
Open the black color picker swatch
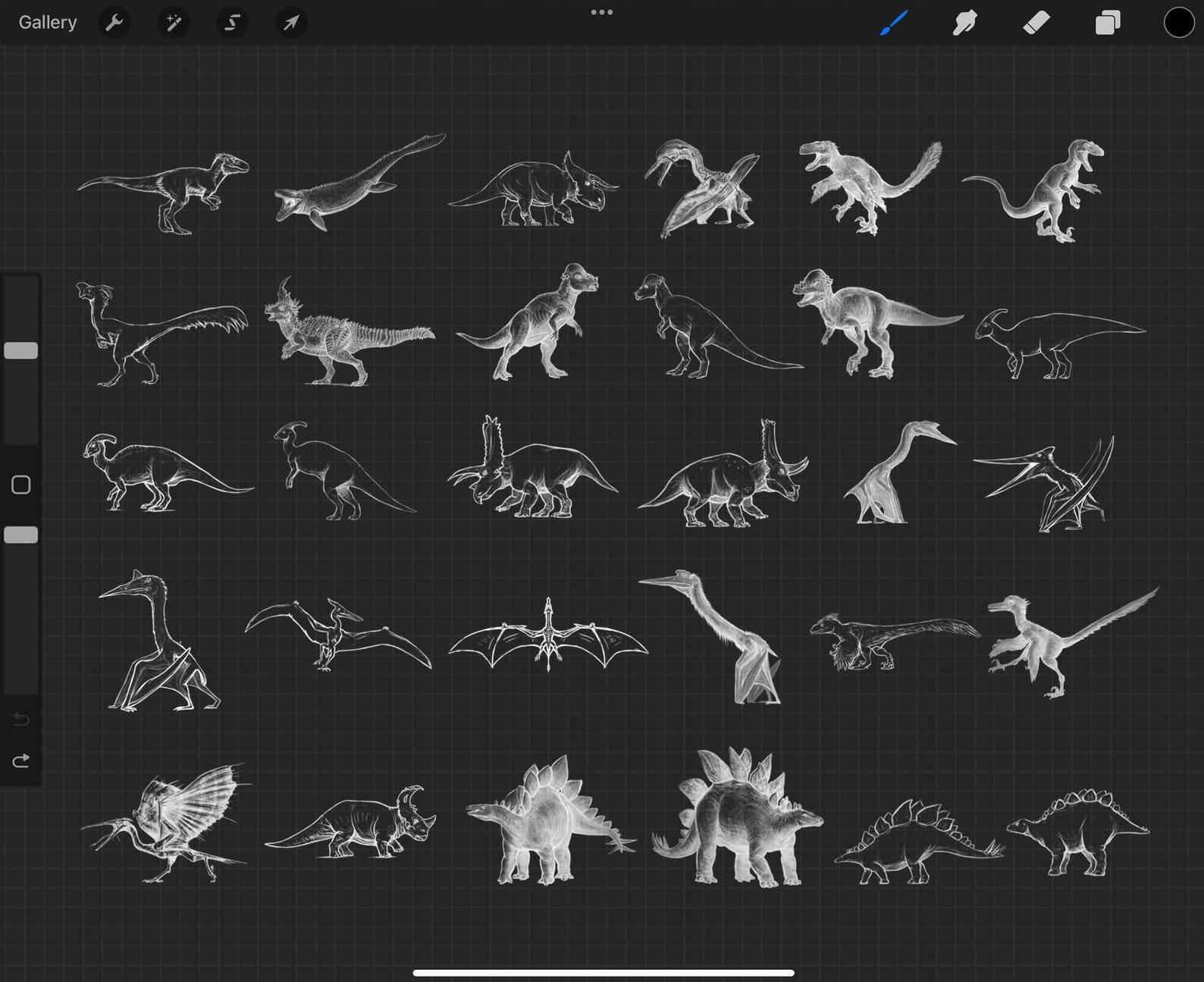(1179, 23)
